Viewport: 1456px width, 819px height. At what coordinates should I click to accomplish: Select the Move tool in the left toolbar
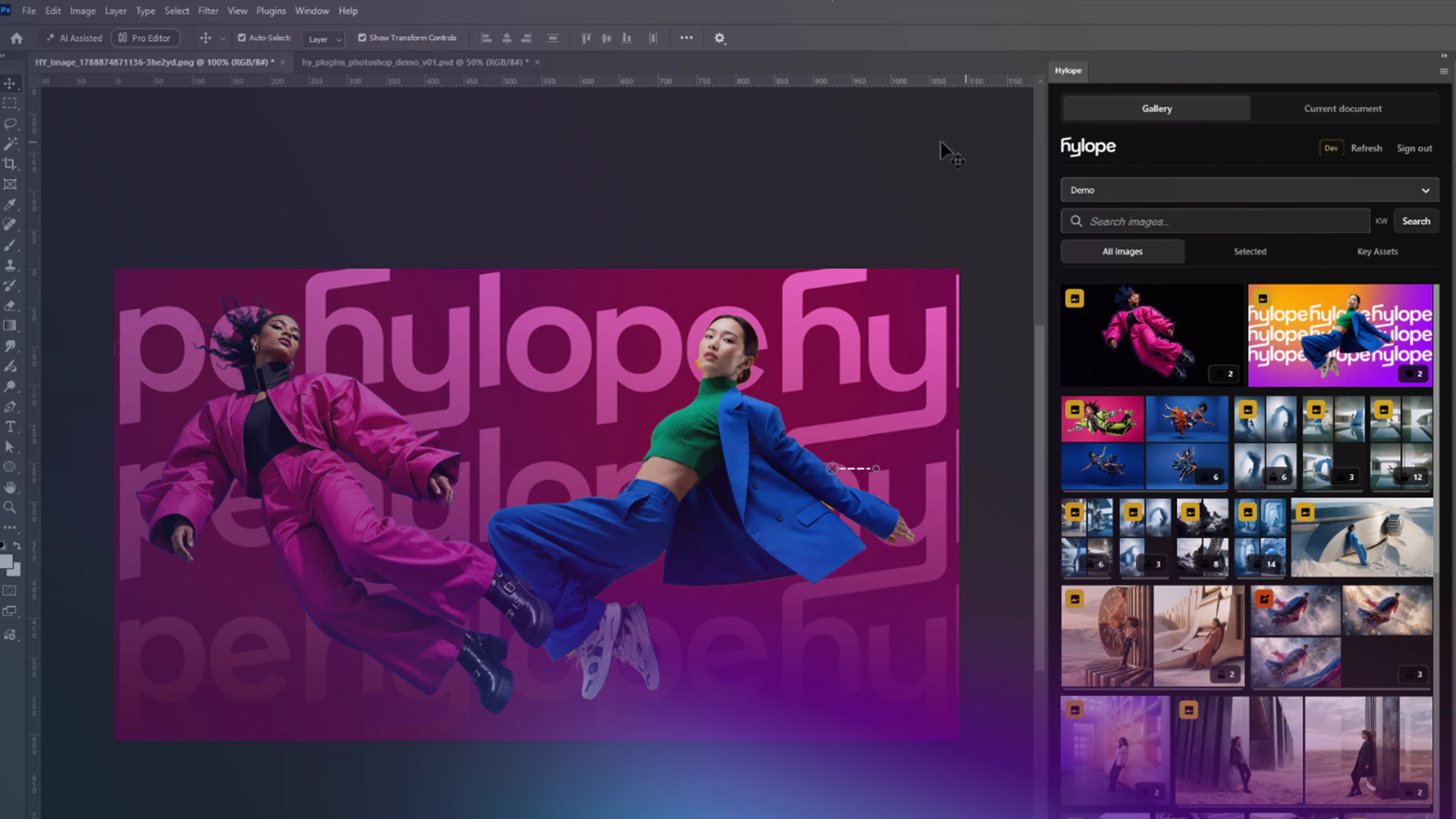[10, 83]
